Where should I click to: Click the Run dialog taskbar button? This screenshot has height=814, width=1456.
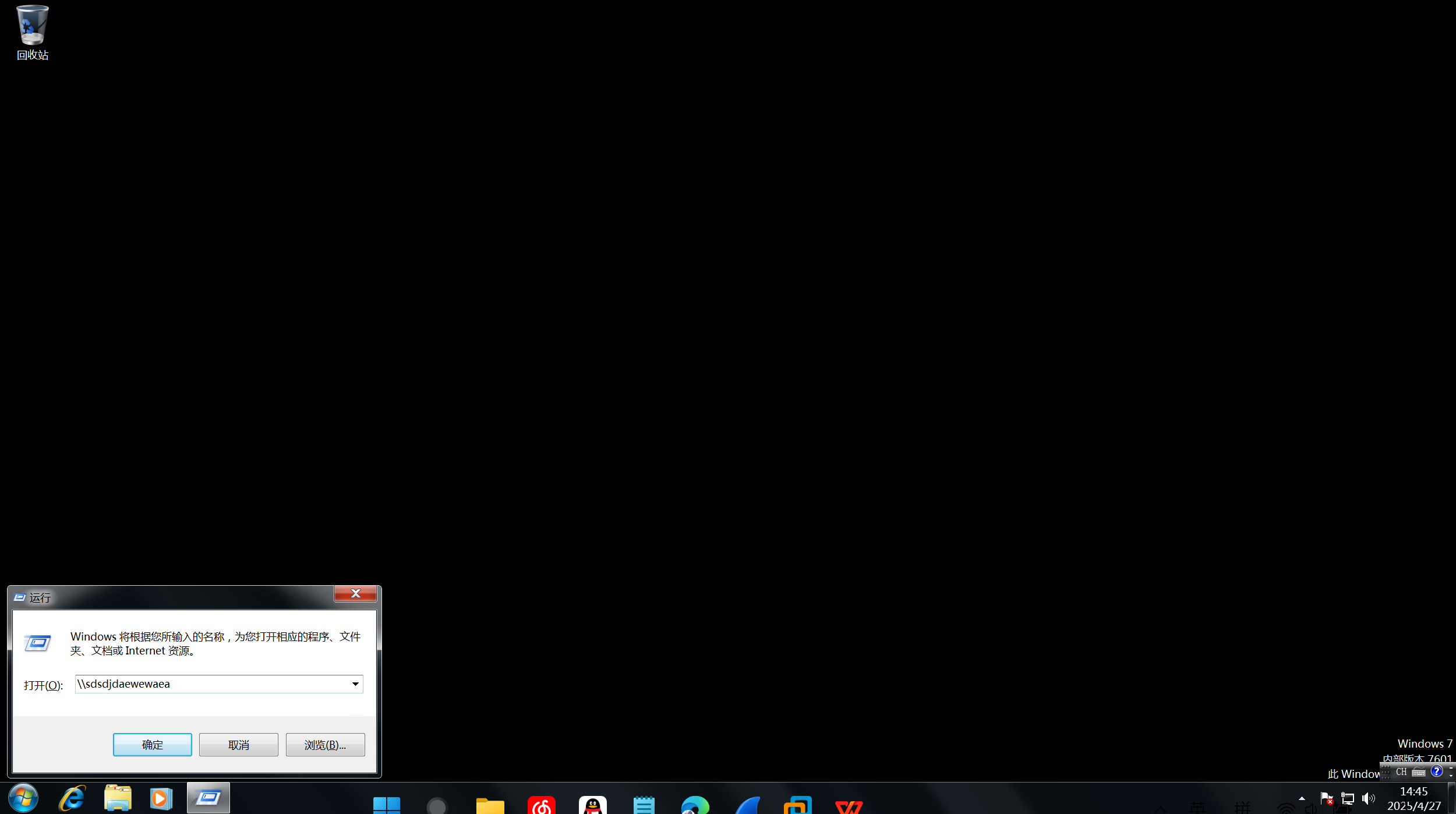208,798
